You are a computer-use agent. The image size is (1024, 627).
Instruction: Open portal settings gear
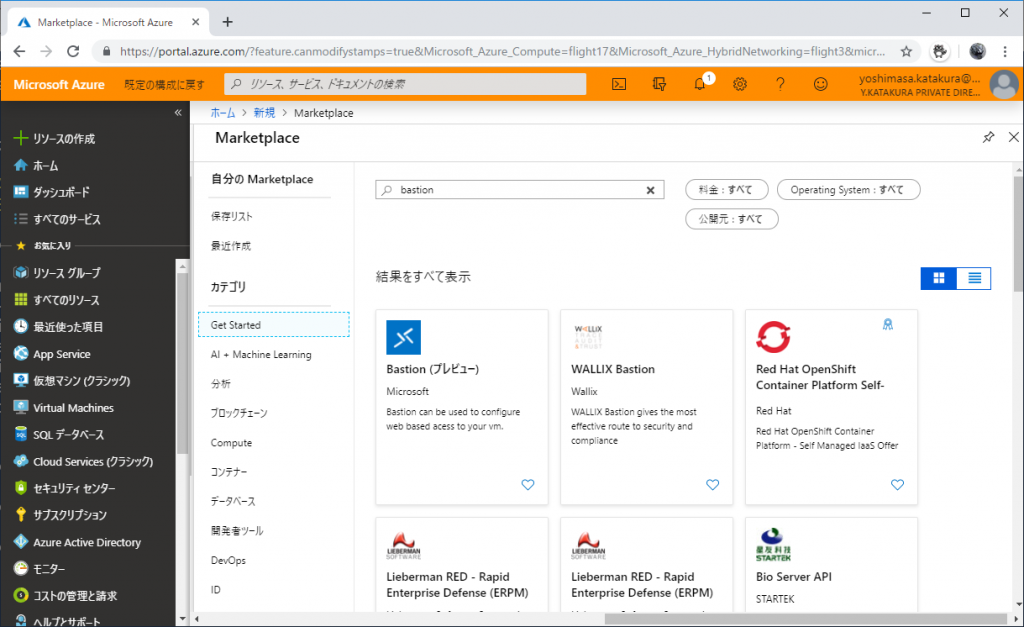point(740,84)
